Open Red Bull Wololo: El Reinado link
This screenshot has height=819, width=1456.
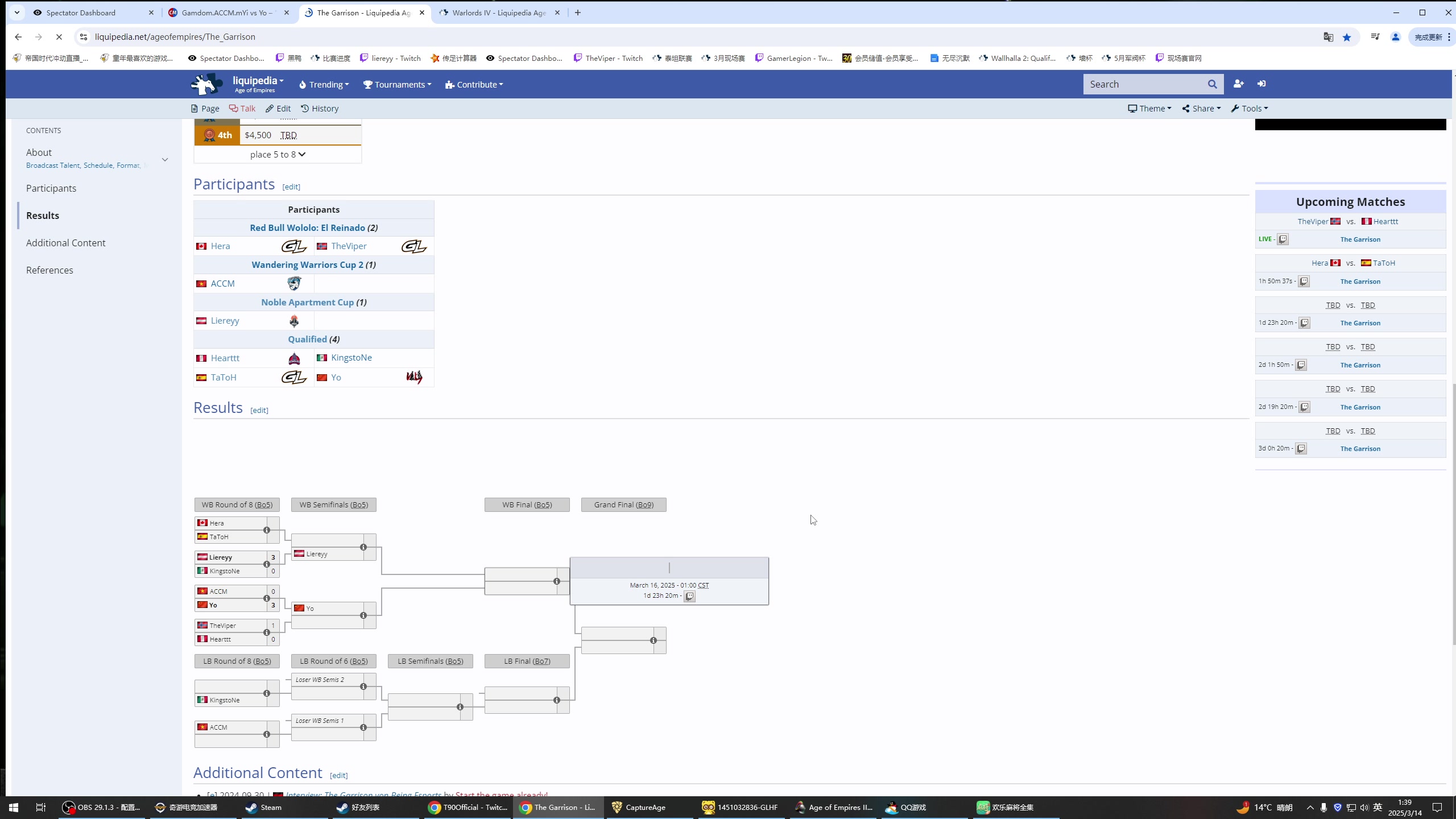pyautogui.click(x=307, y=227)
